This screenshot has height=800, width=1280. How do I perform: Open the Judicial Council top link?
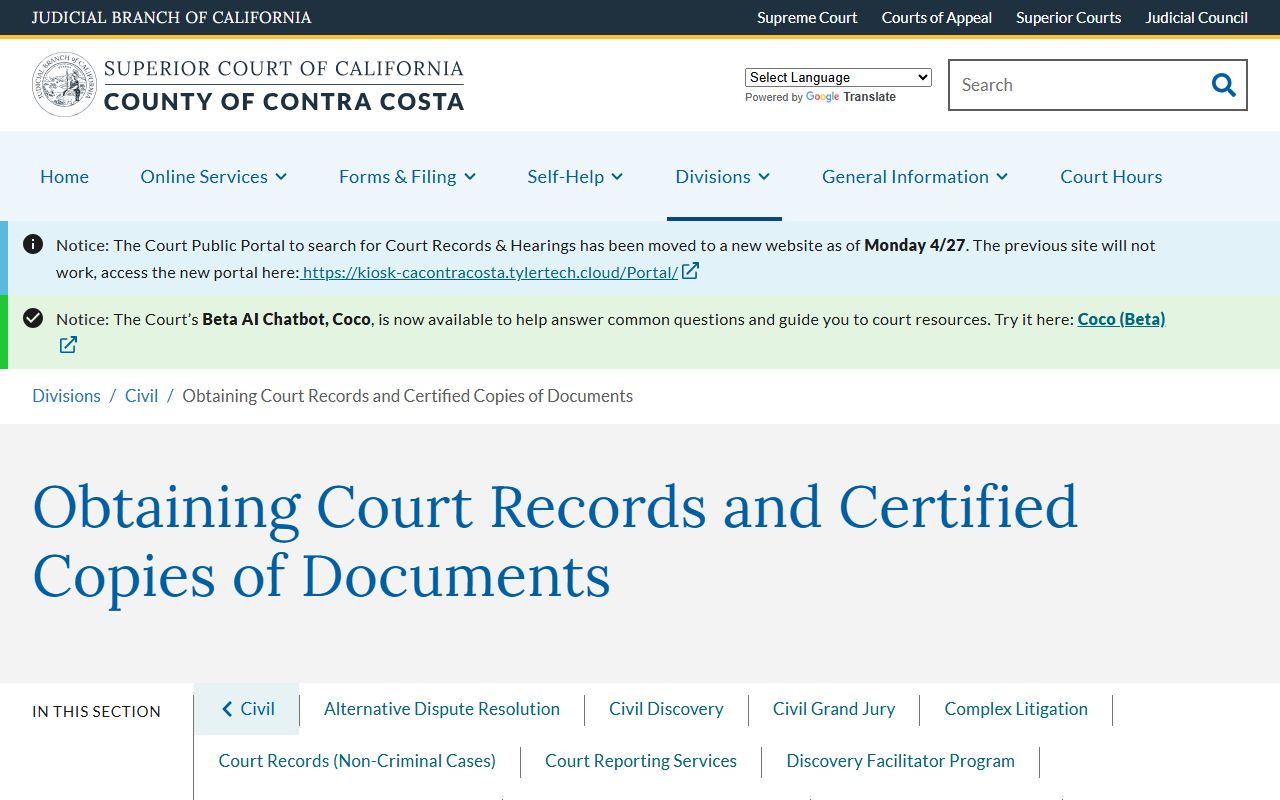1197,18
